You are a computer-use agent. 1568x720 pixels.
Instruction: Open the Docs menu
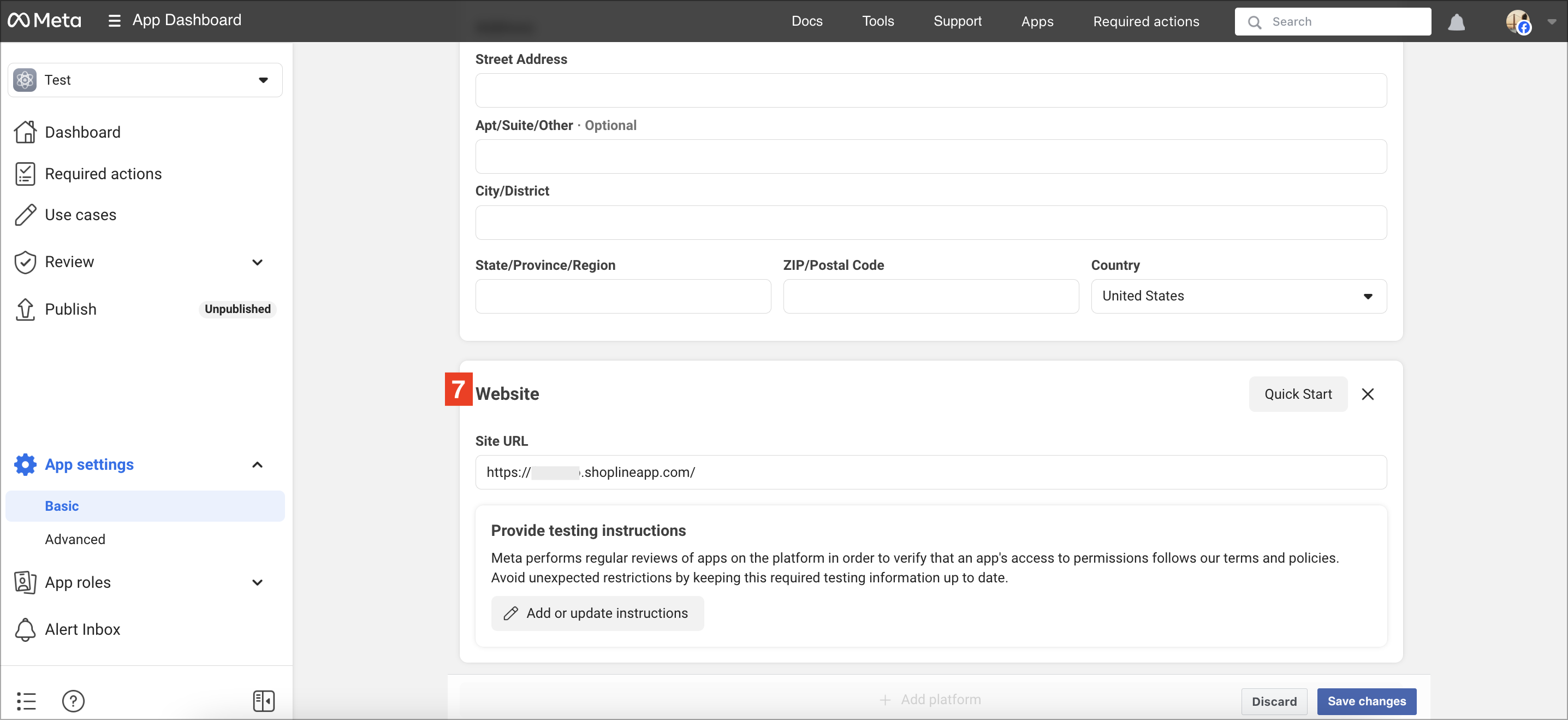[806, 21]
